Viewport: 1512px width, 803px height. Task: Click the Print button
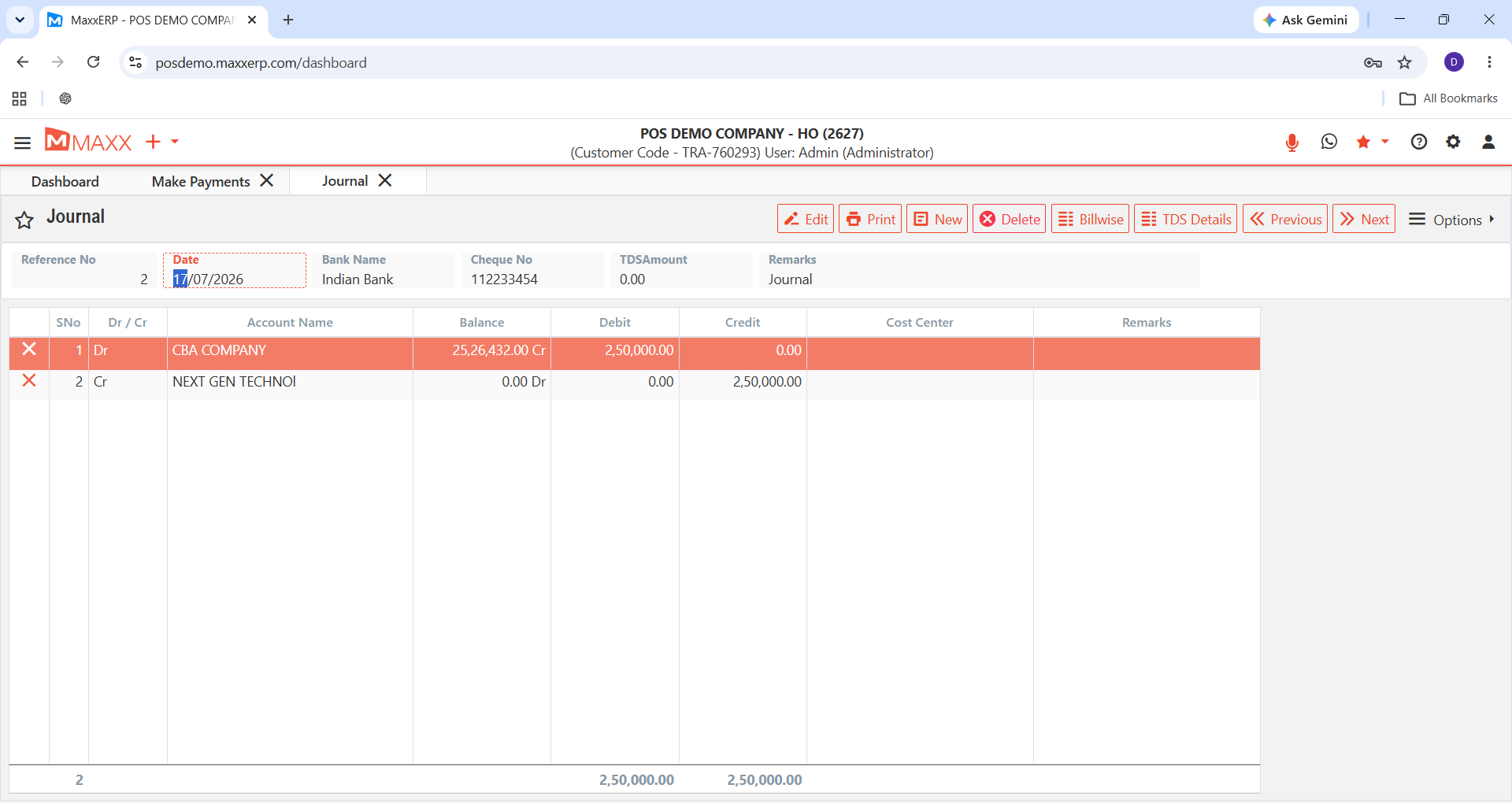(x=870, y=219)
